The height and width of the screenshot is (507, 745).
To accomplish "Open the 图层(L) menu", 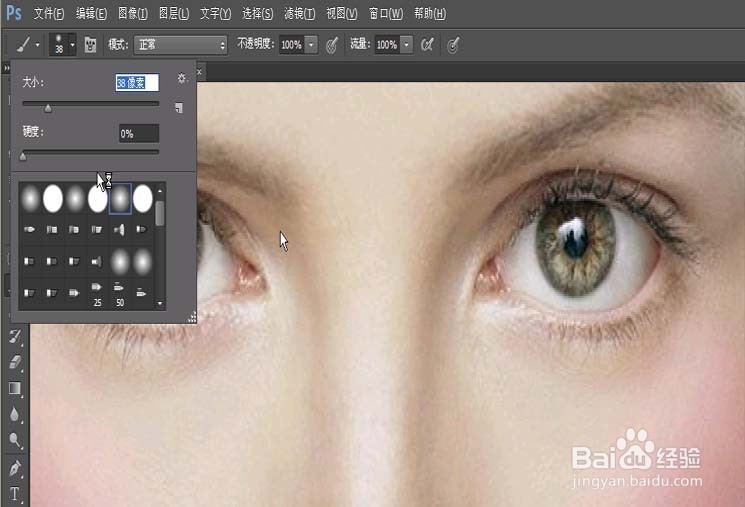I will pos(173,13).
